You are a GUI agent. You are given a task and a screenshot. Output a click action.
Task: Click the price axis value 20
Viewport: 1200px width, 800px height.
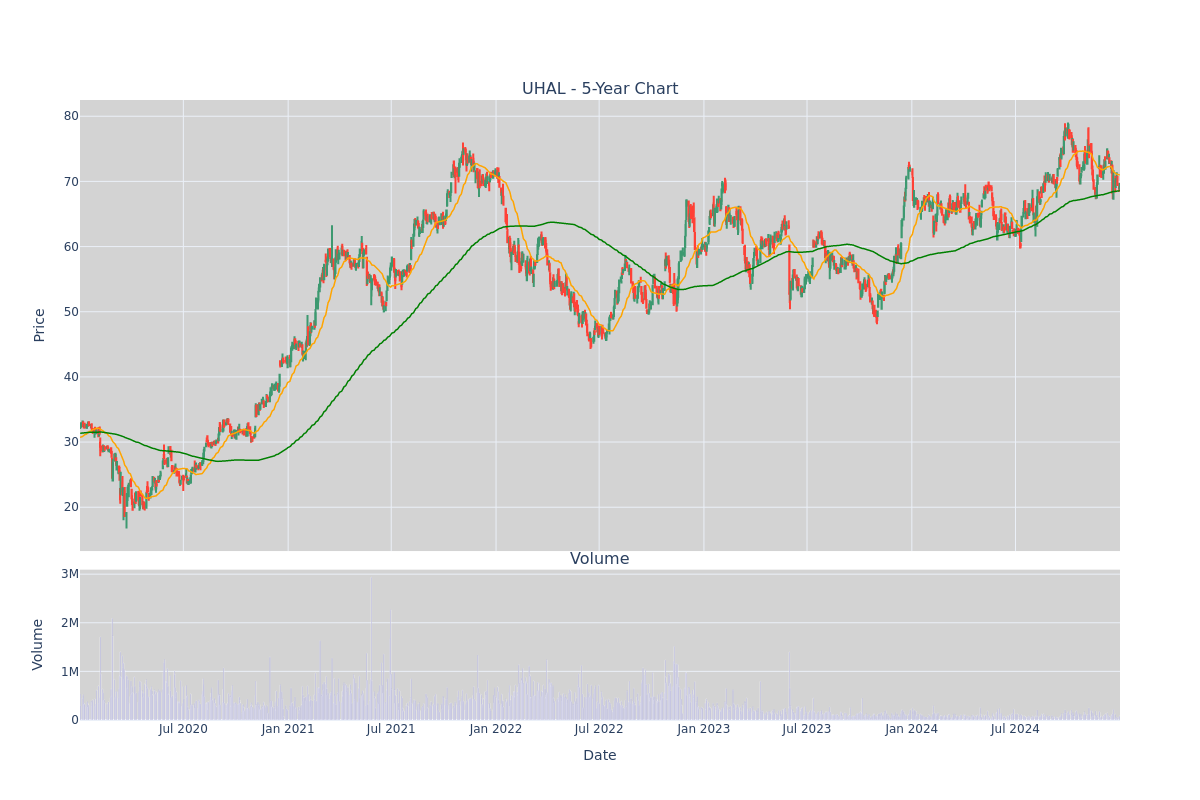pyautogui.click(x=71, y=507)
